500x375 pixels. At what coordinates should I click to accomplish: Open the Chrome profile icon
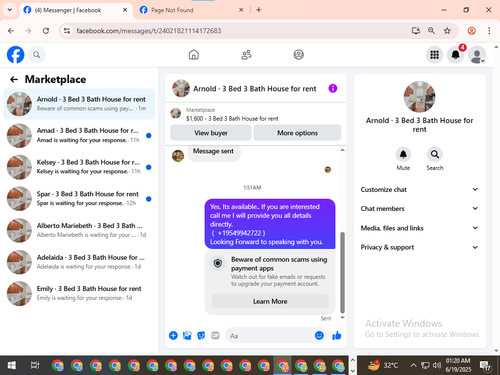(471, 31)
